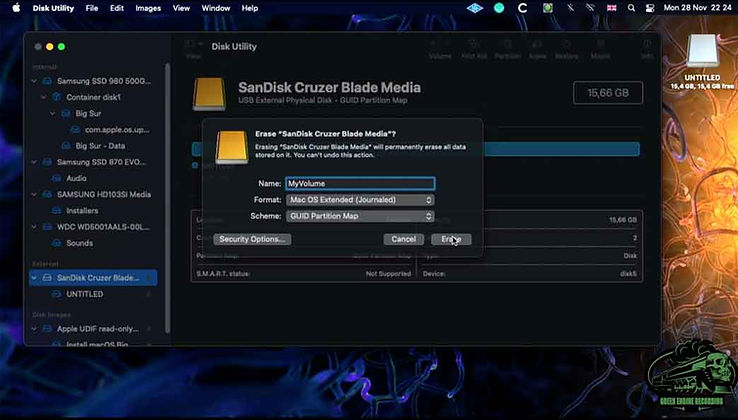Viewport: 738px width, 420px height.
Task: Select the Audio volume icon
Action: point(56,178)
